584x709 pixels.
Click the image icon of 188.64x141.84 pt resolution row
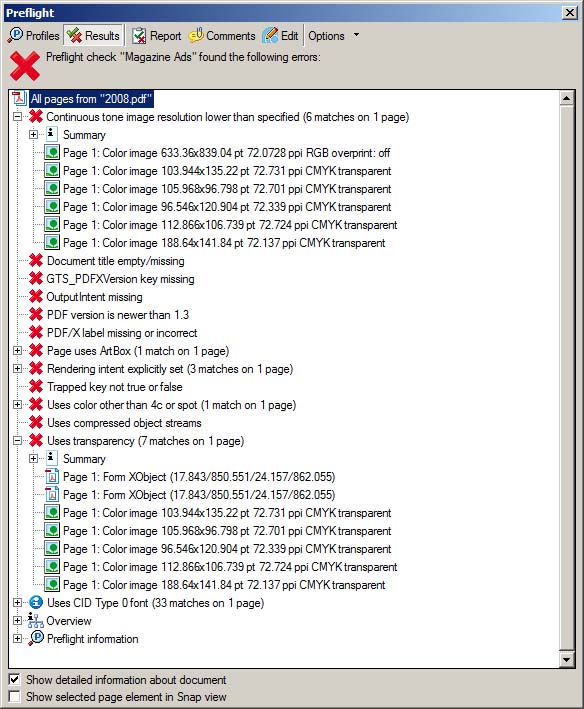click(52, 243)
